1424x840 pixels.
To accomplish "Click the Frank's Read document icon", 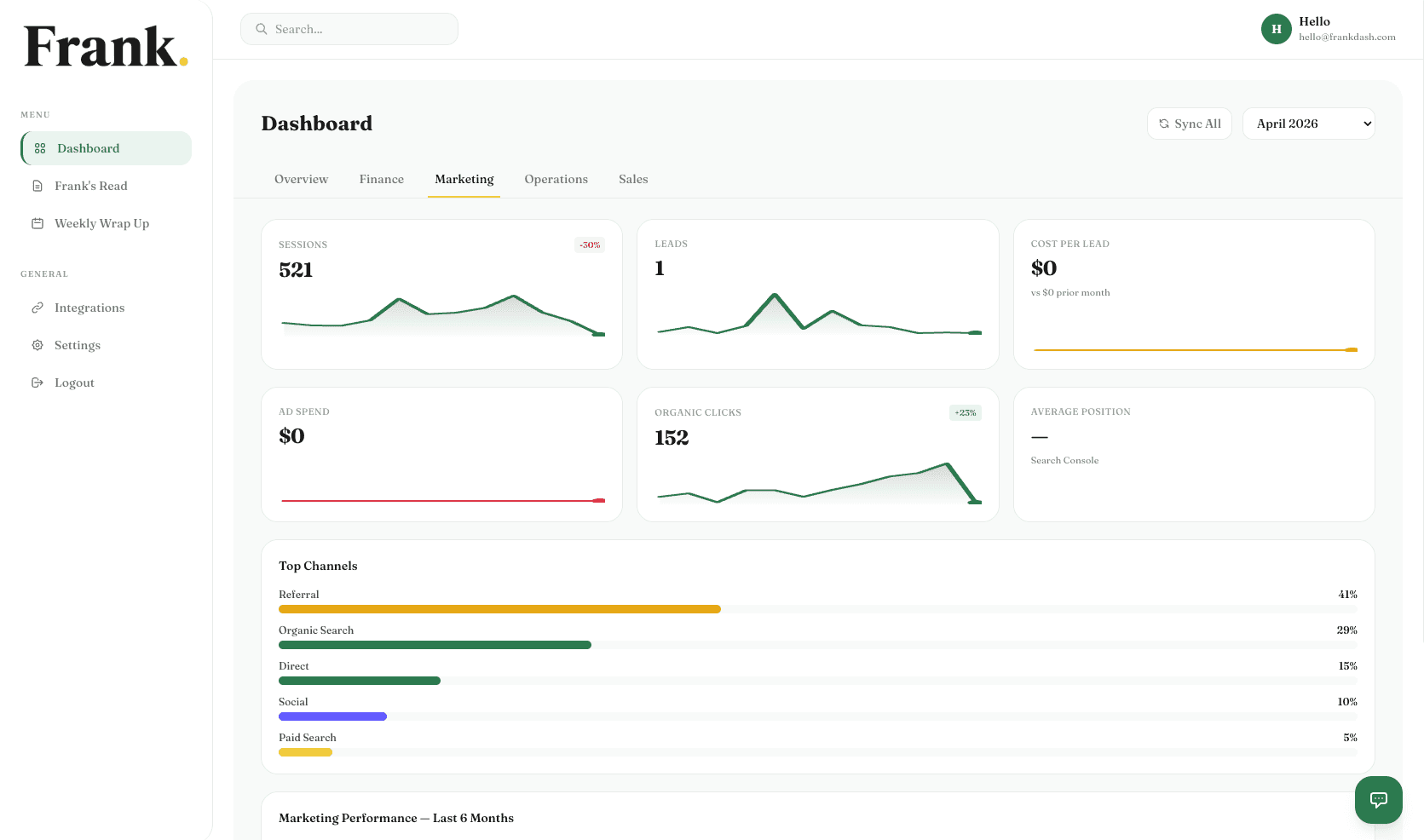I will [x=37, y=186].
